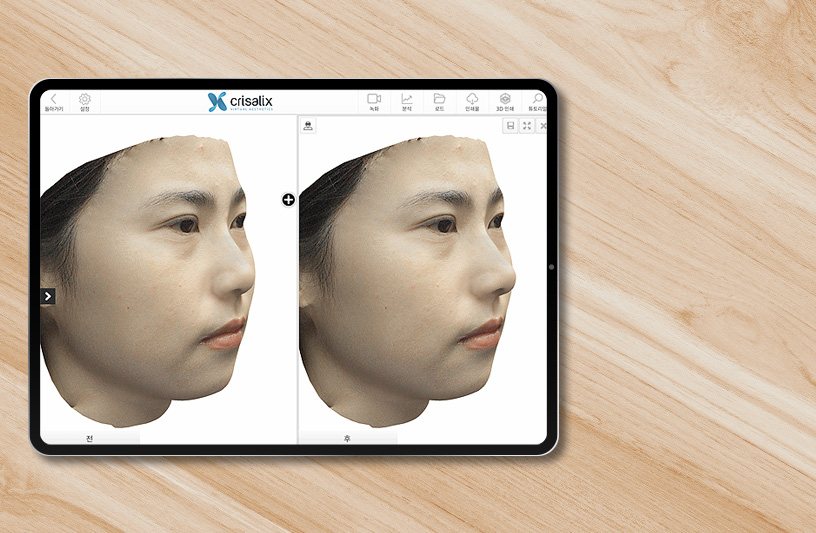Image resolution: width=816 pixels, height=533 pixels.
Task: Click the before 3D face model
Action: [x=147, y=281]
